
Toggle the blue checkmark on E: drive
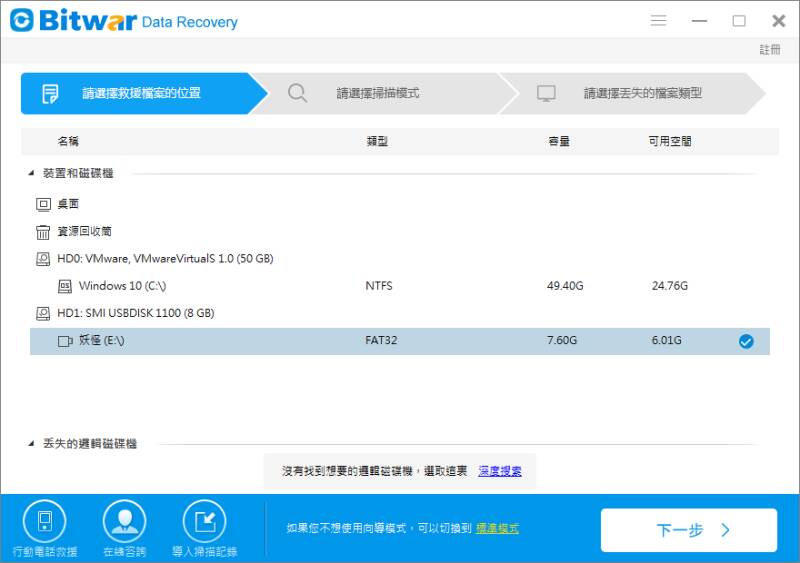pyautogui.click(x=746, y=341)
